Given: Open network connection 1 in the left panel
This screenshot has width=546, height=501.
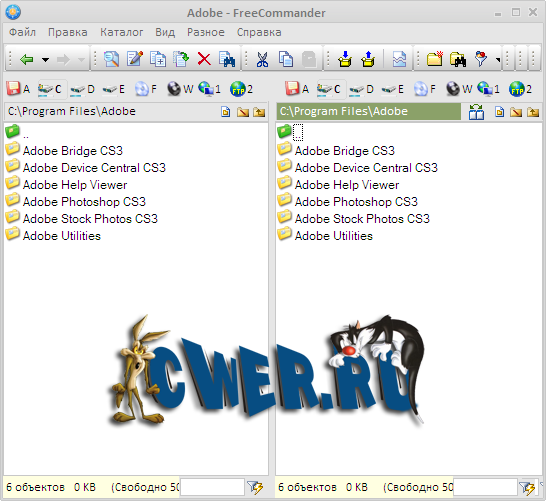Looking at the screenshot, I should [209, 89].
